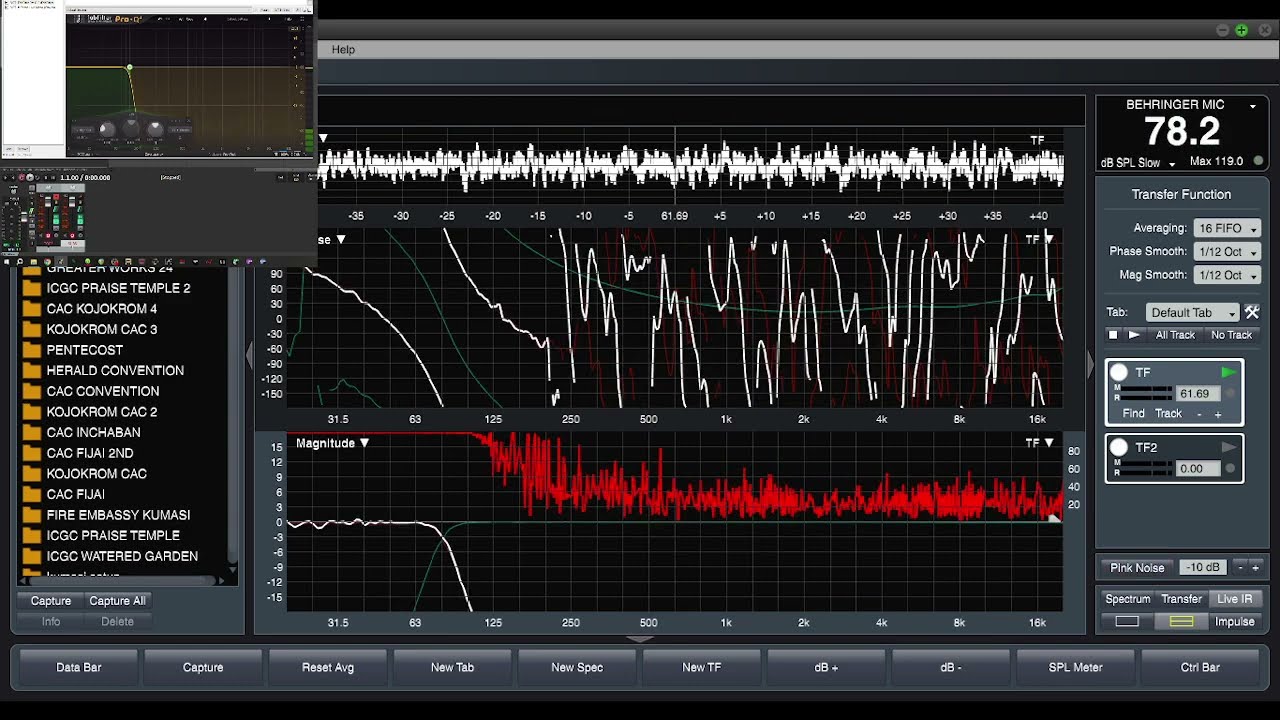Decrease TF delay with minus button
This screenshot has width=1280, height=720.
coord(1200,414)
